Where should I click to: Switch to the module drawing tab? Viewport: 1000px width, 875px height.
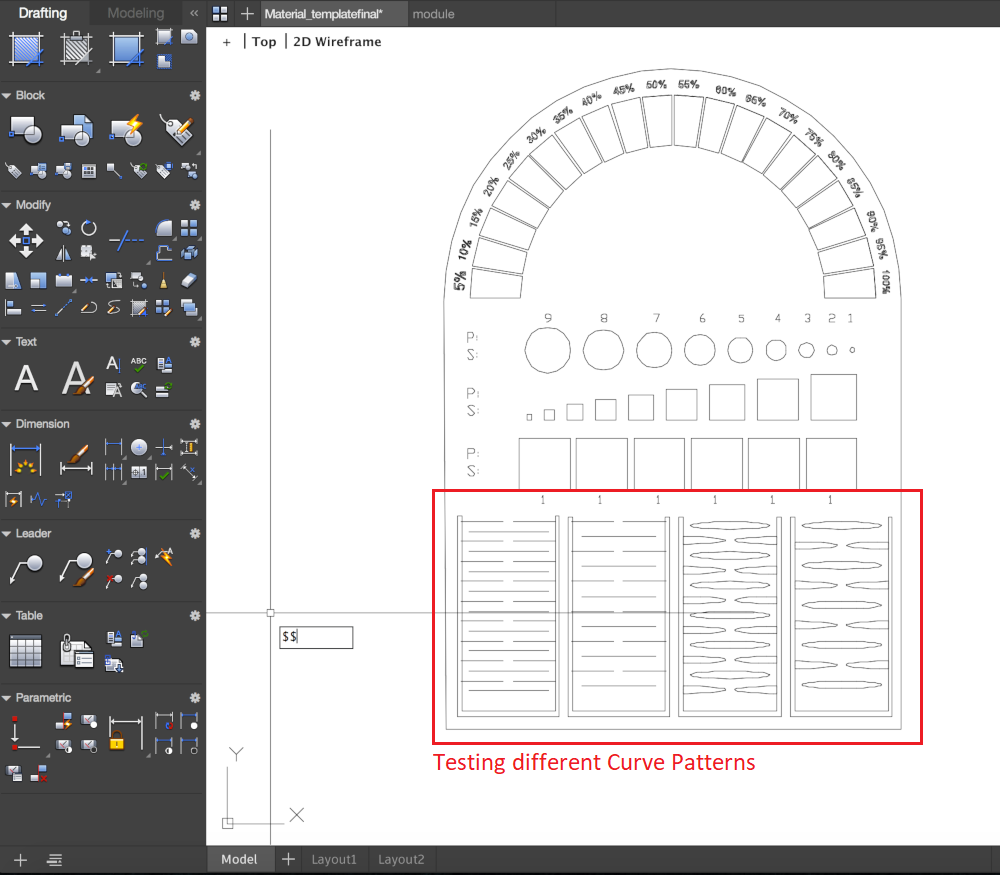click(x=434, y=13)
